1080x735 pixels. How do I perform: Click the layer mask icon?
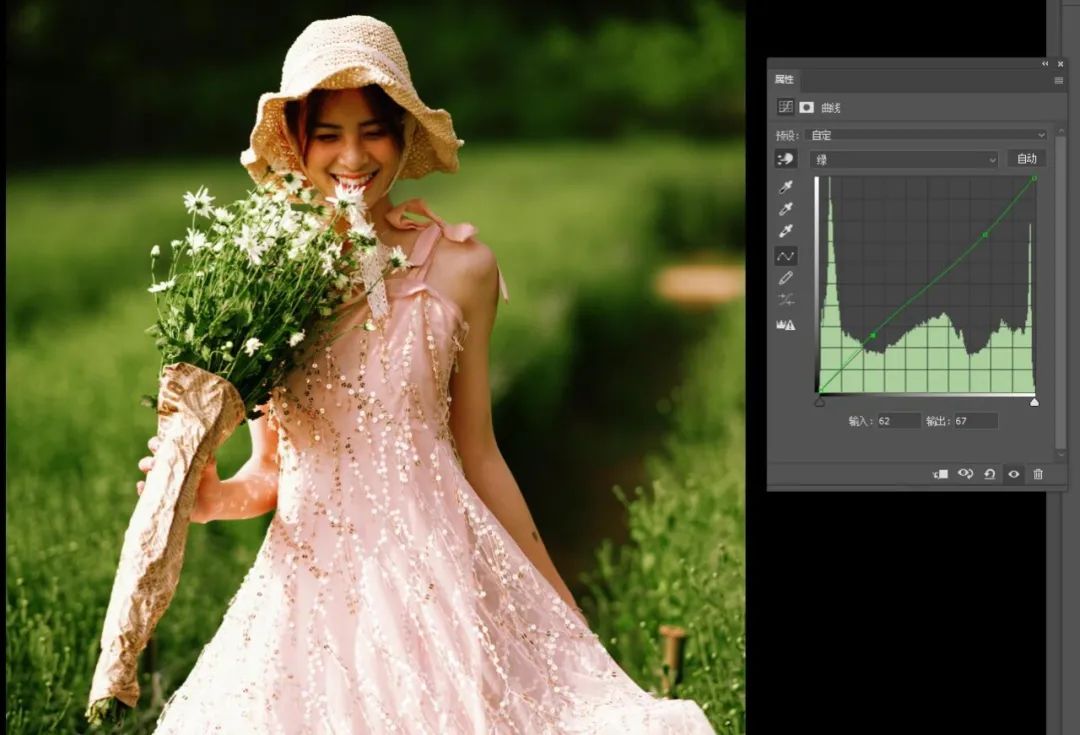click(807, 107)
